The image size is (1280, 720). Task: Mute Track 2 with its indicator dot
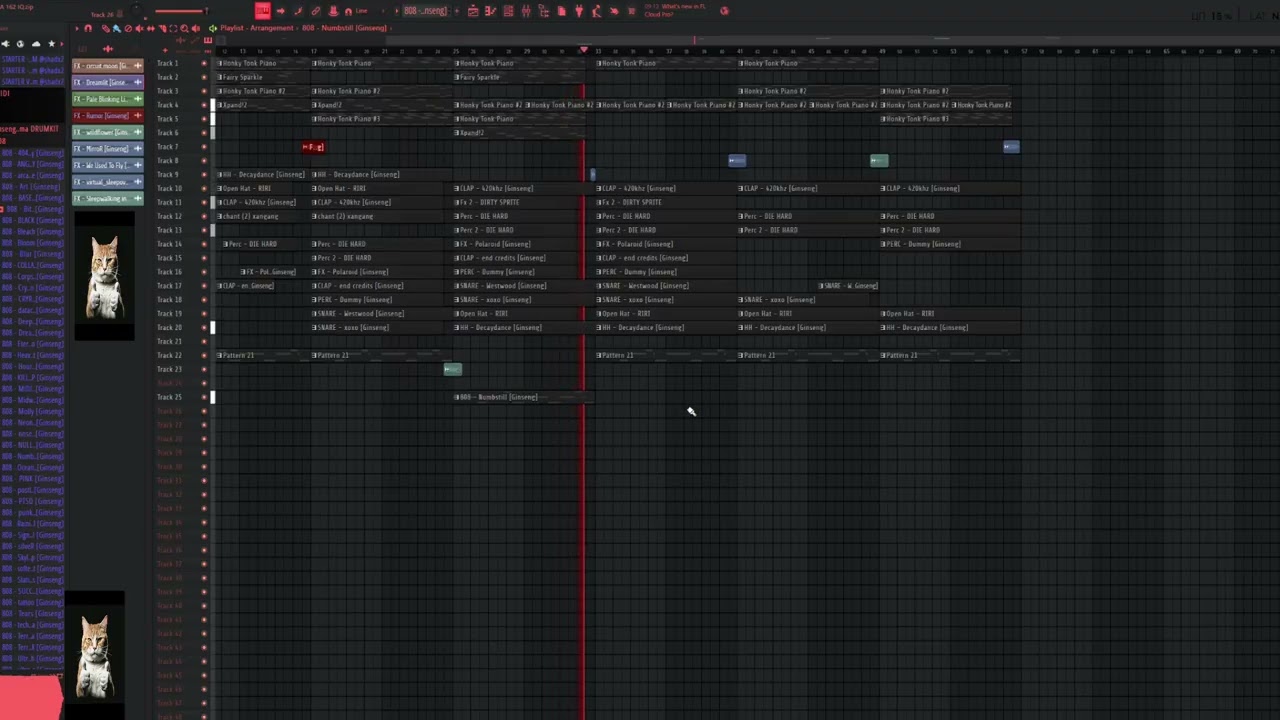204,77
